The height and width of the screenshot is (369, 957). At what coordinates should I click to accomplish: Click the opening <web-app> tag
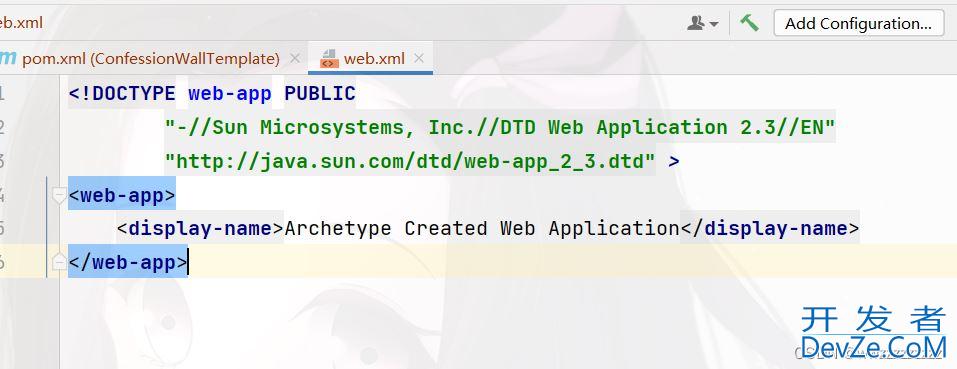pos(122,195)
